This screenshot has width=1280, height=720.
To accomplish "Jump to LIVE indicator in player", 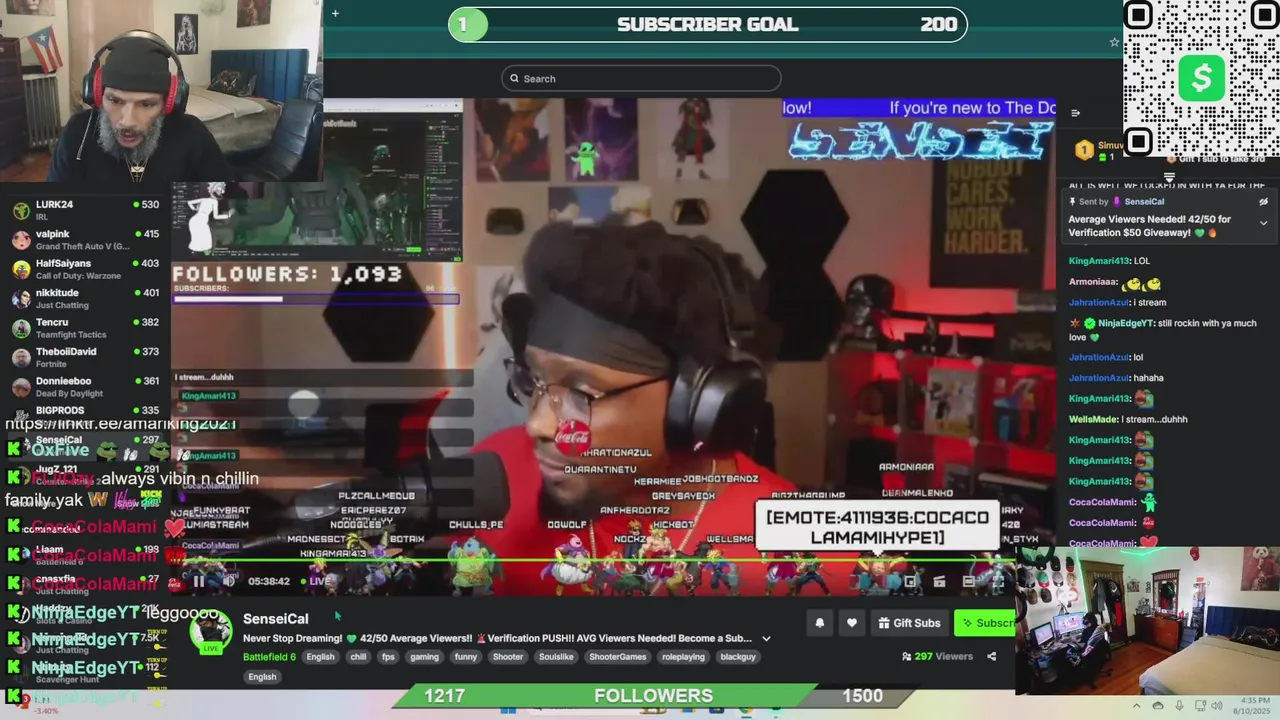I will [316, 581].
